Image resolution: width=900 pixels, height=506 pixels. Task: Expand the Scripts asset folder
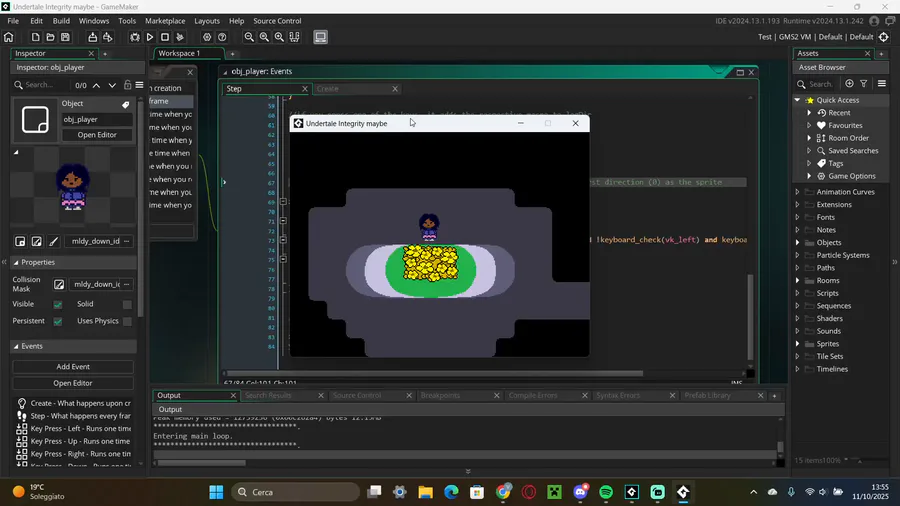pos(797,293)
